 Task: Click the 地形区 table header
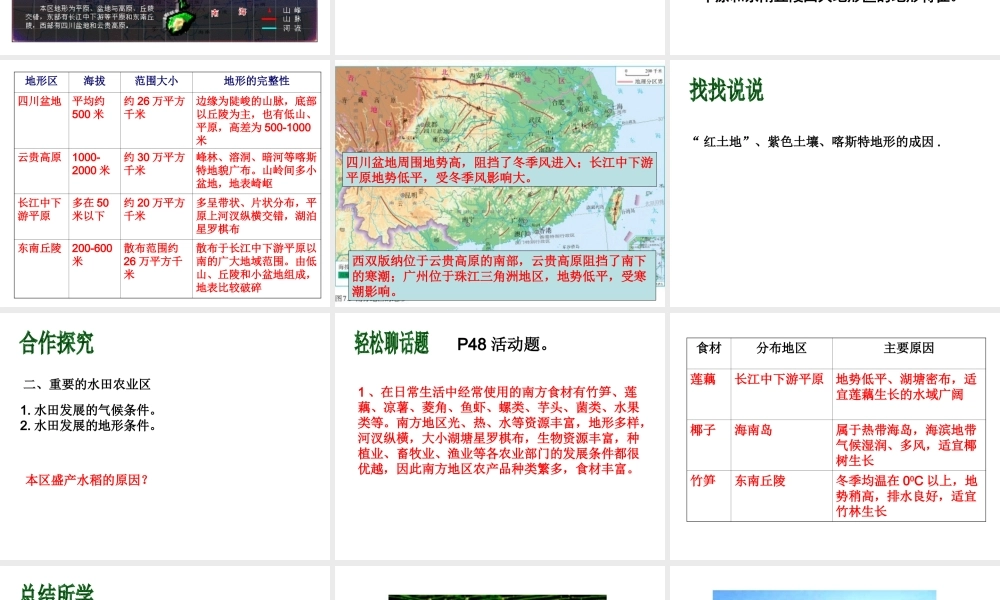pos(41,81)
